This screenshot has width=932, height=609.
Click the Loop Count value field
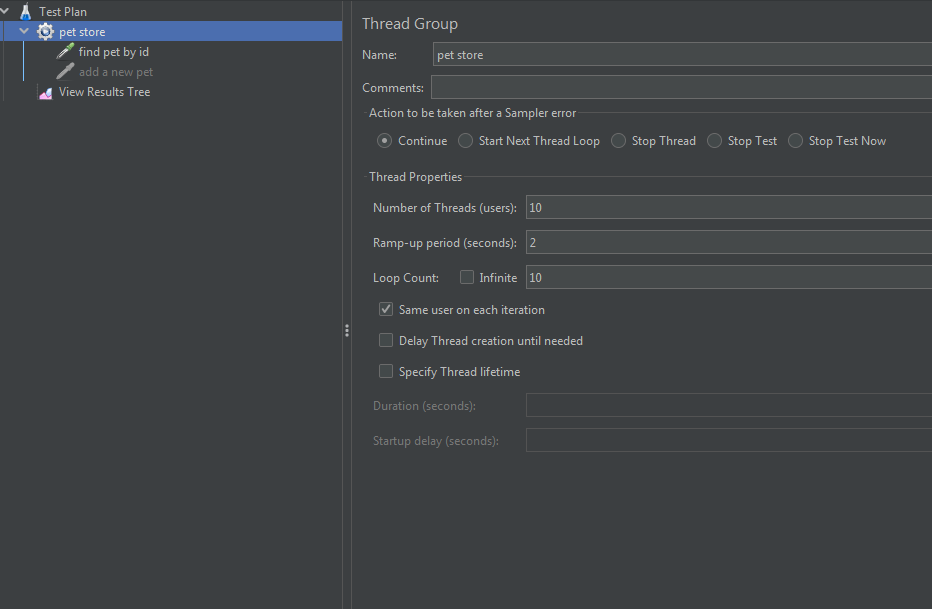(x=729, y=277)
